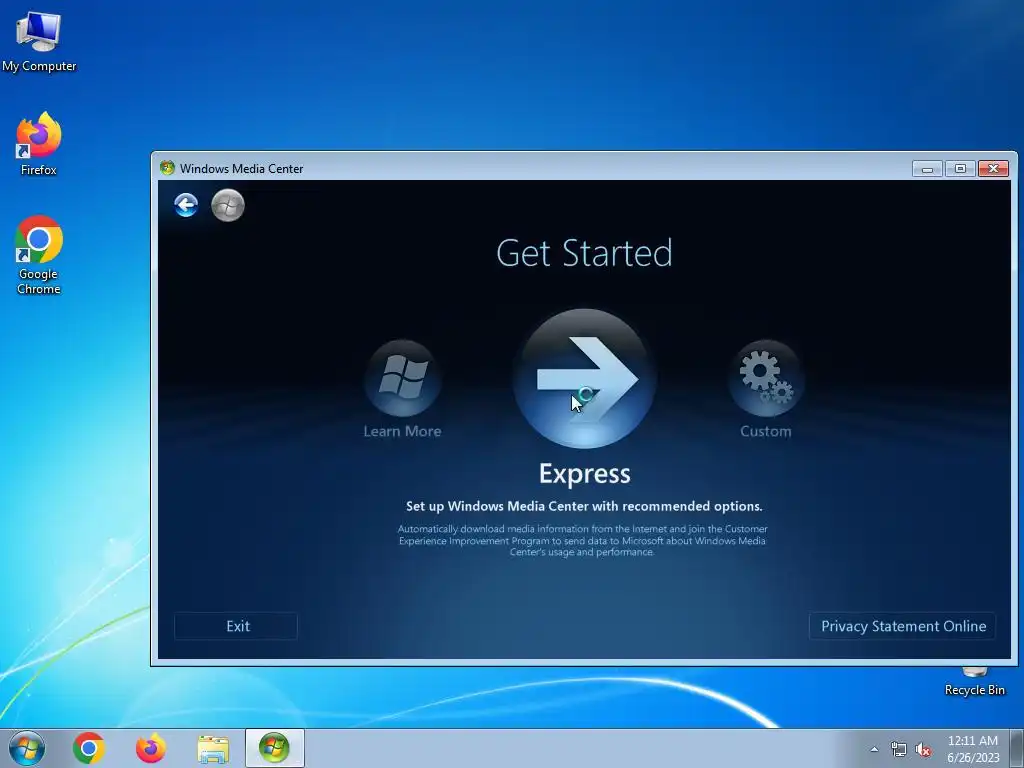Image resolution: width=1024 pixels, height=768 pixels.
Task: Click the Media Center green start orb
Action: tap(228, 205)
